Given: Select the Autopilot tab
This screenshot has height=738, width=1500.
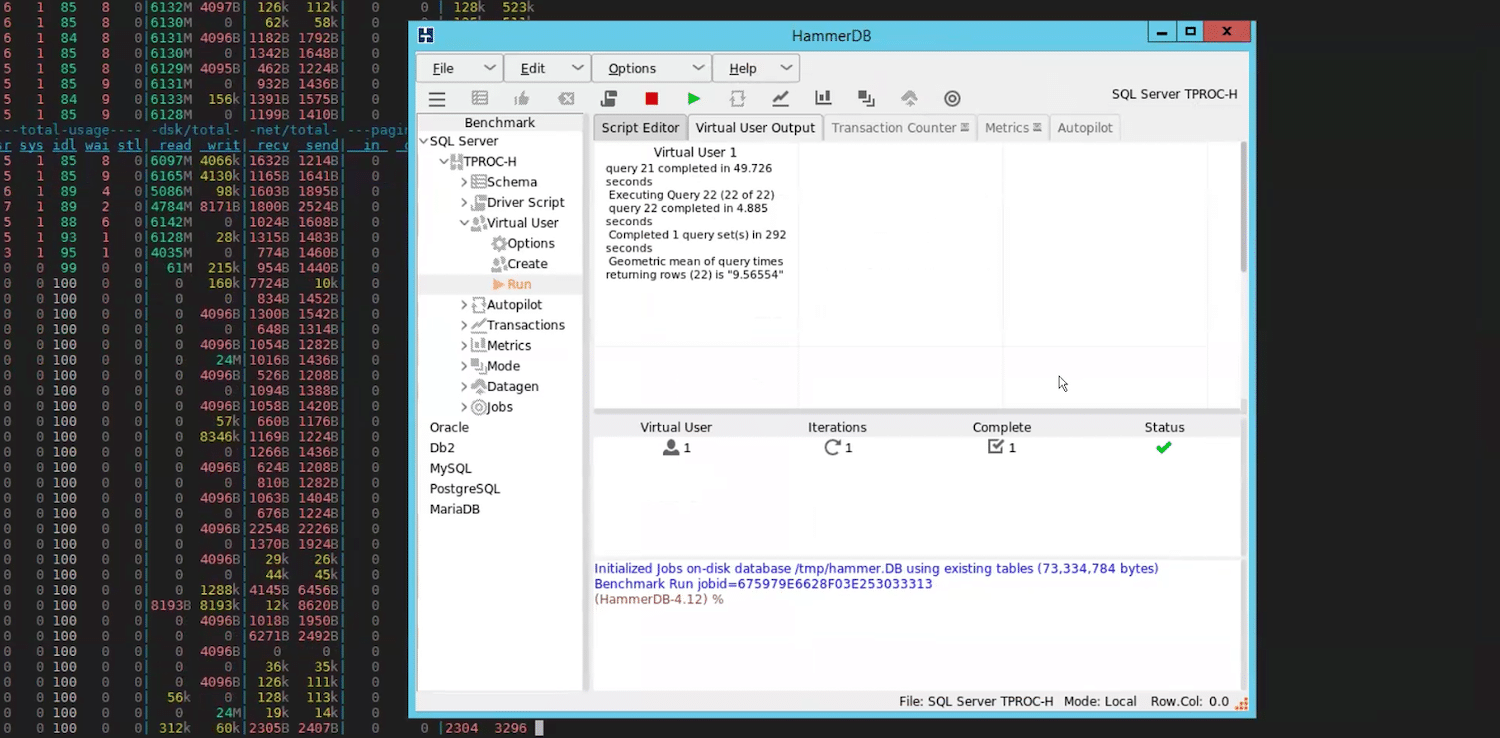Looking at the screenshot, I should (1085, 128).
